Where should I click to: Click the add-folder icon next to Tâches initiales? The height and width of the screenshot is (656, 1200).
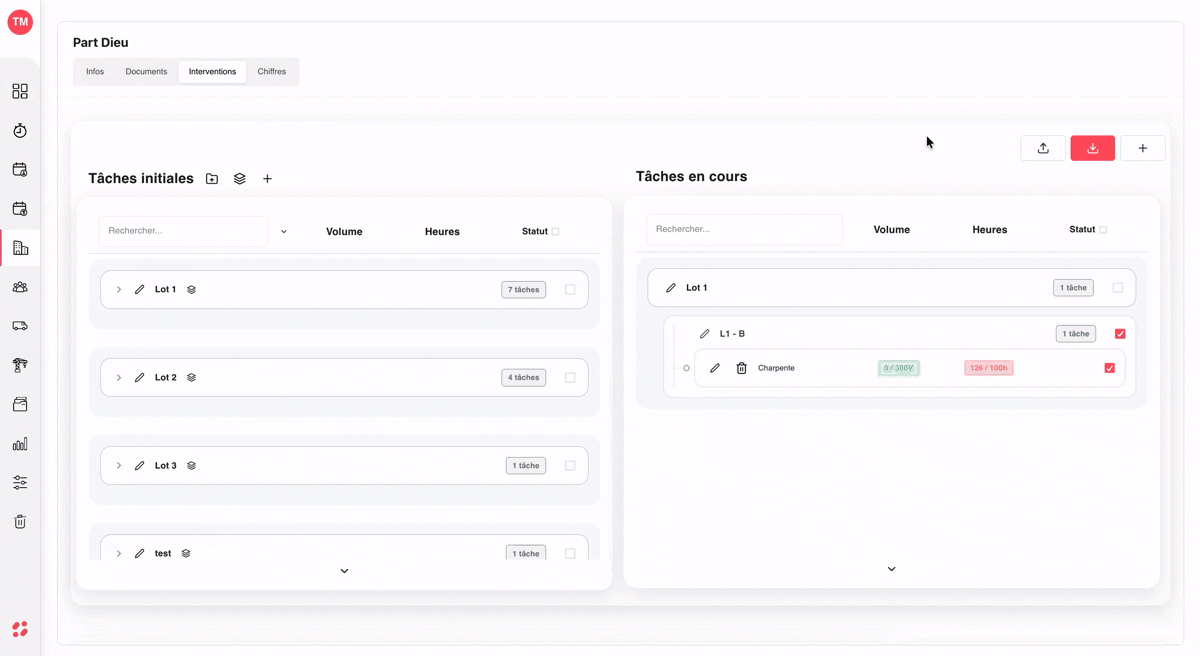(212, 179)
